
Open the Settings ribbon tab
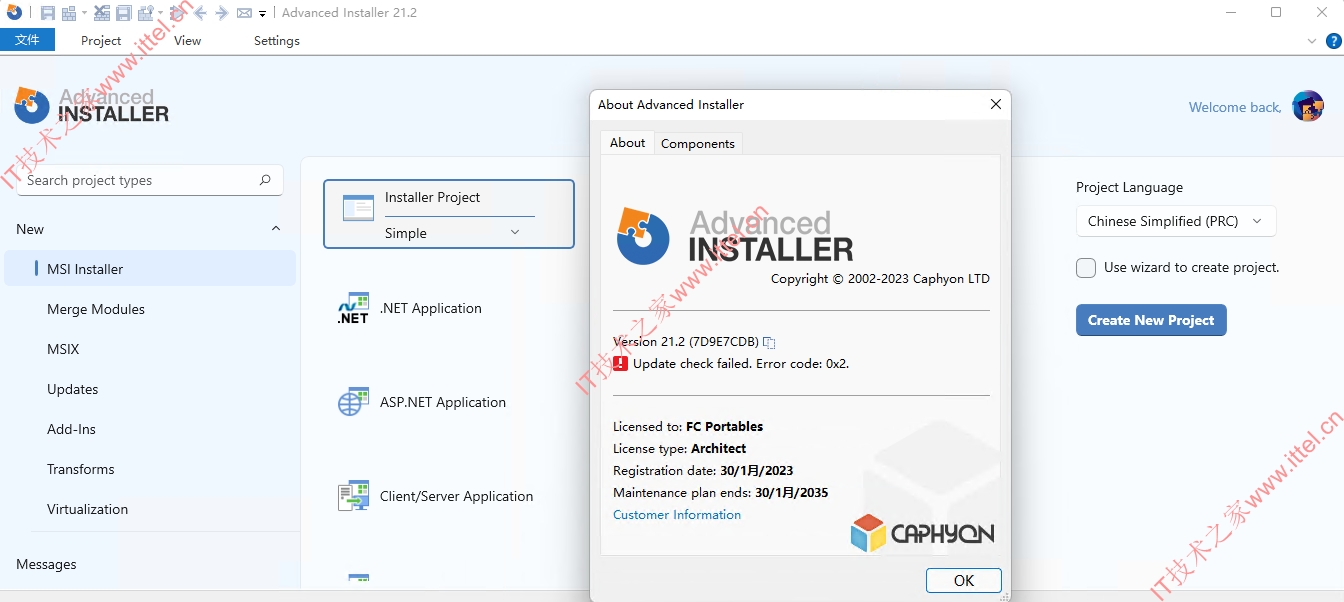[277, 41]
